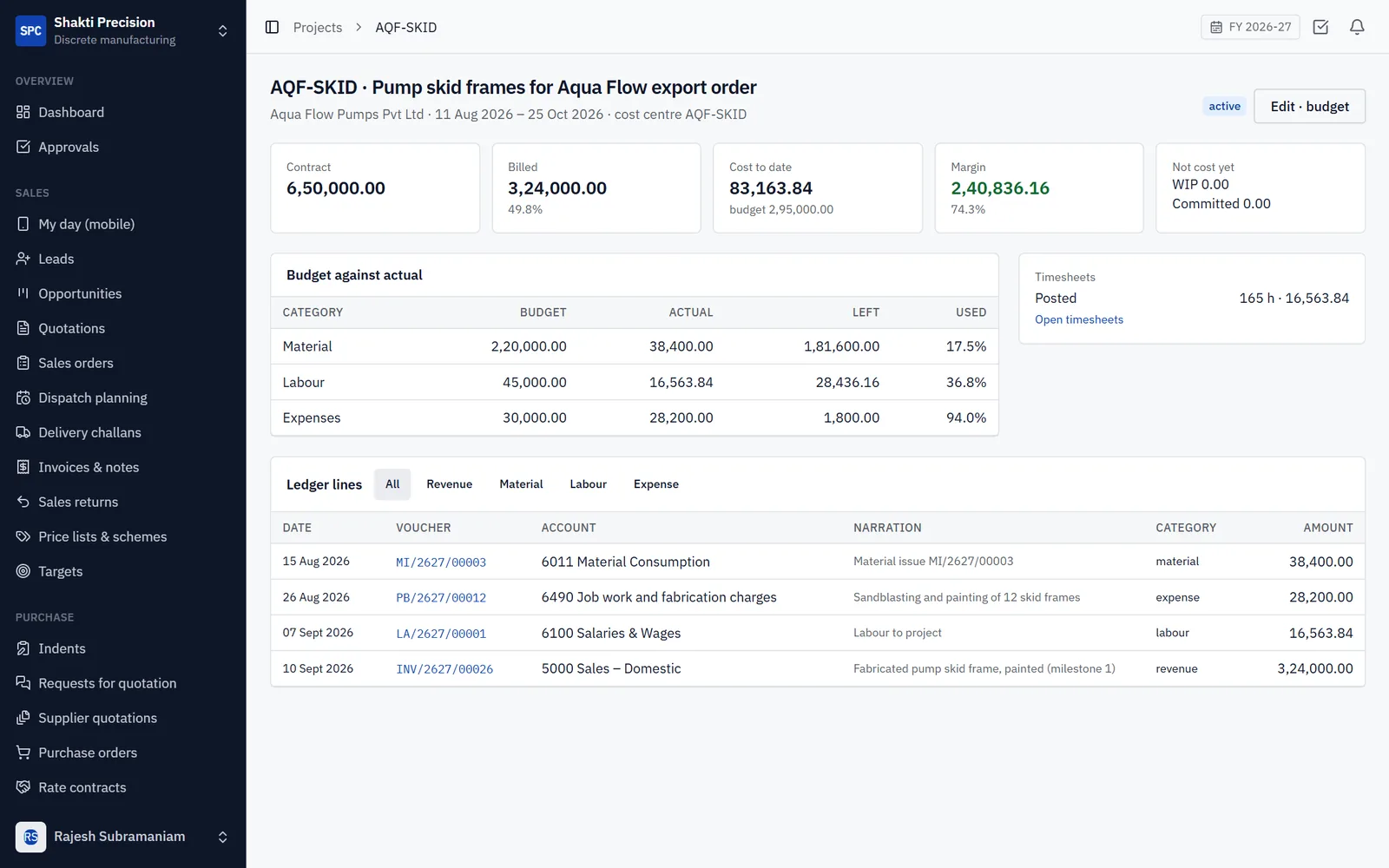The height and width of the screenshot is (868, 1389).
Task: Click the Expenses used 94.0% cell
Action: tap(966, 418)
